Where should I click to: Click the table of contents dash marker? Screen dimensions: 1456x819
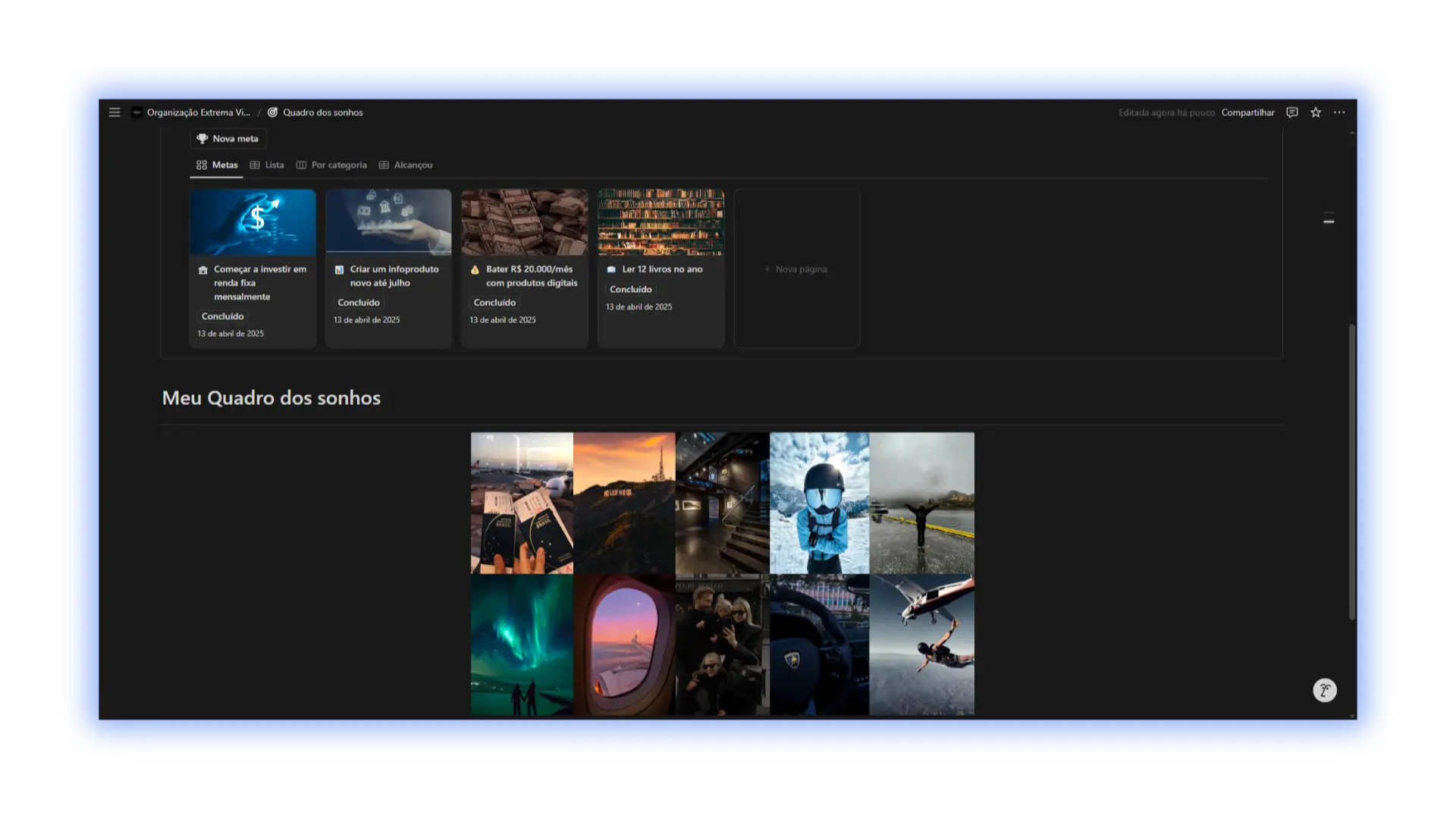tap(1329, 221)
